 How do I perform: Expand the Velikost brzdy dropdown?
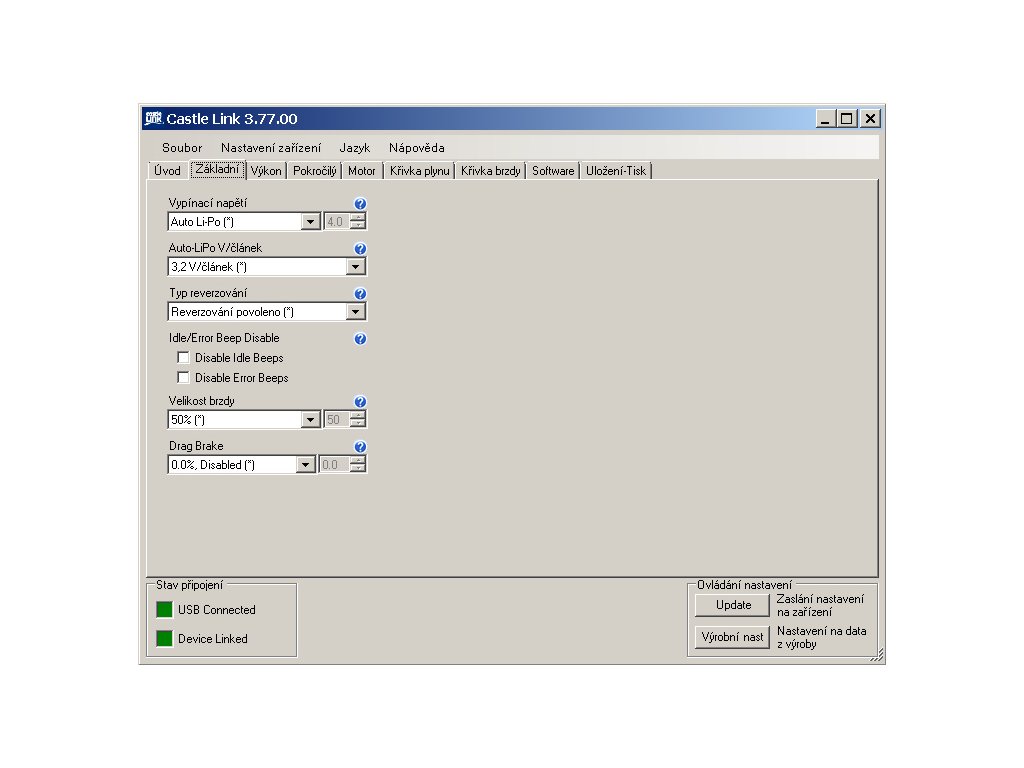click(x=311, y=420)
